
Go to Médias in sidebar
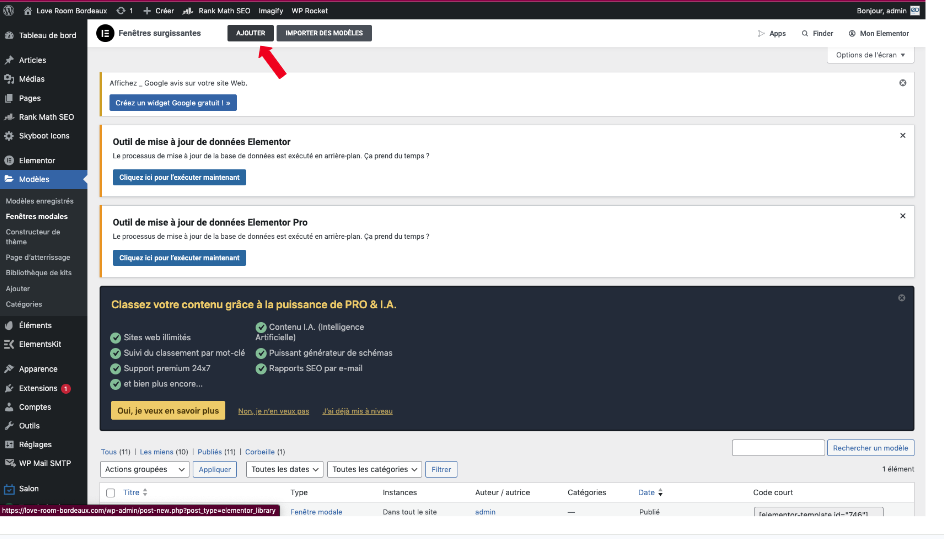[x=32, y=79]
